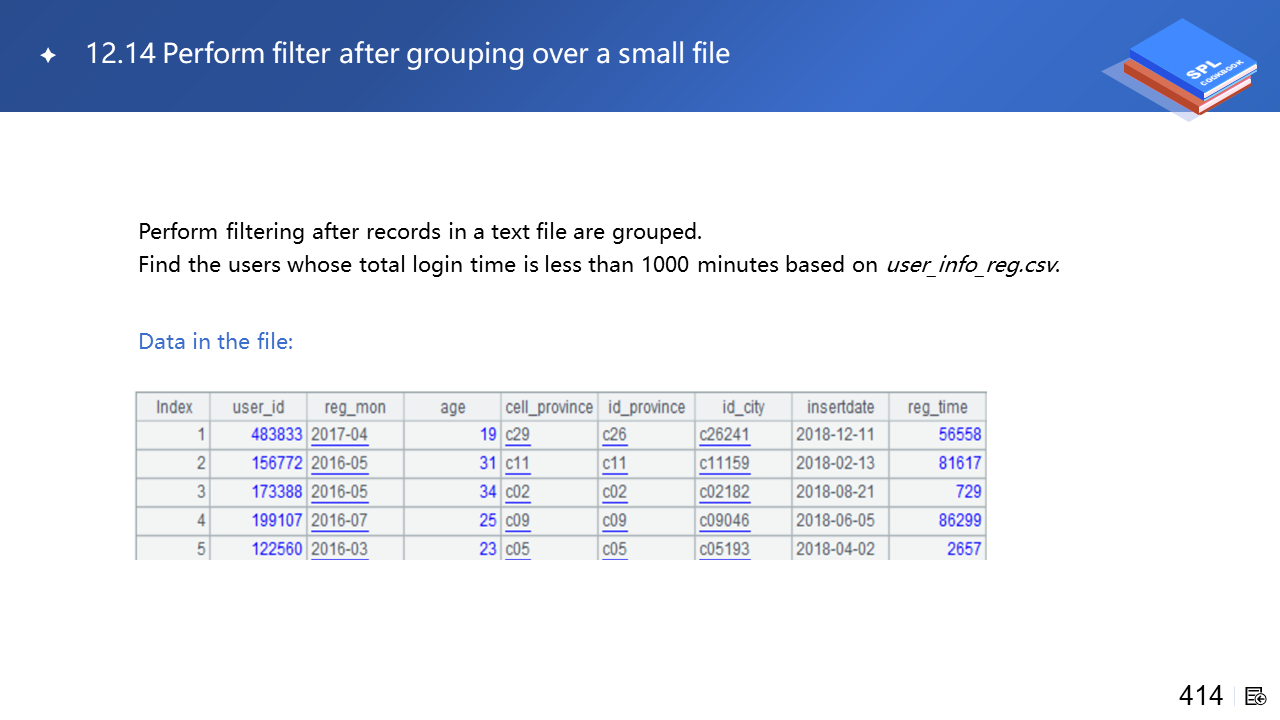Click user_id value 483833
Image resolution: width=1280 pixels, height=720 pixels.
click(277, 435)
